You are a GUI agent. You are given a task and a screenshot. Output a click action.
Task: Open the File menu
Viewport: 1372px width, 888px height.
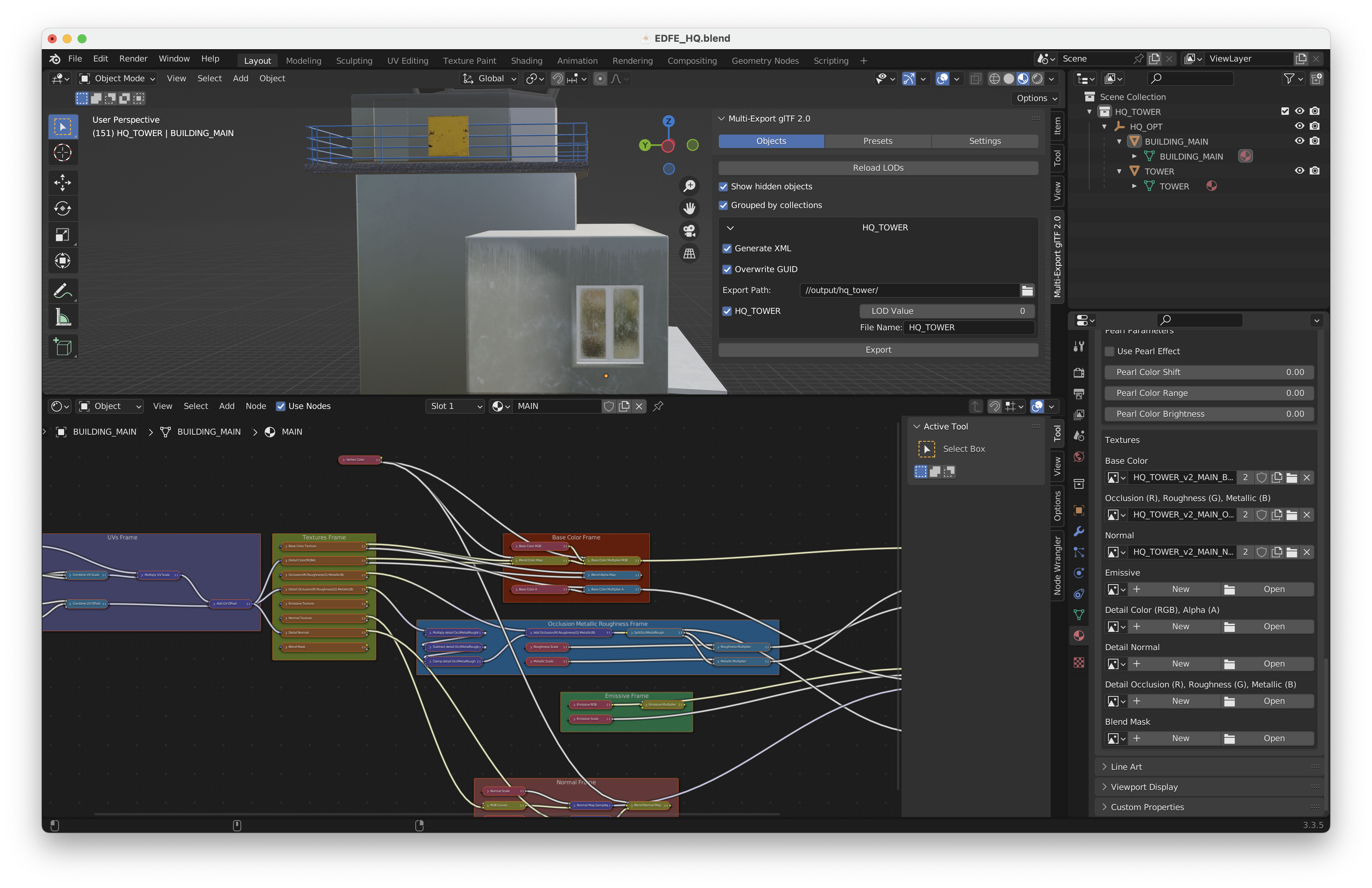(75, 59)
